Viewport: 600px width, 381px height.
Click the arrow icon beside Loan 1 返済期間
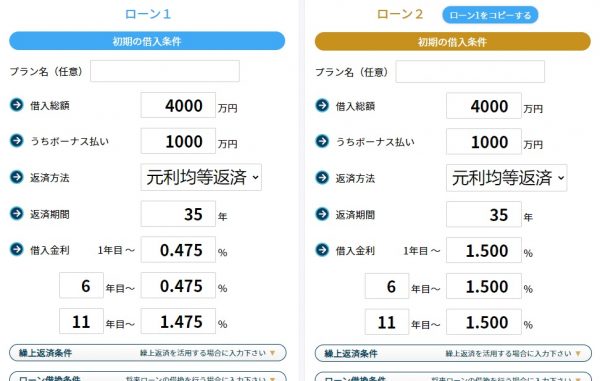click(x=16, y=213)
